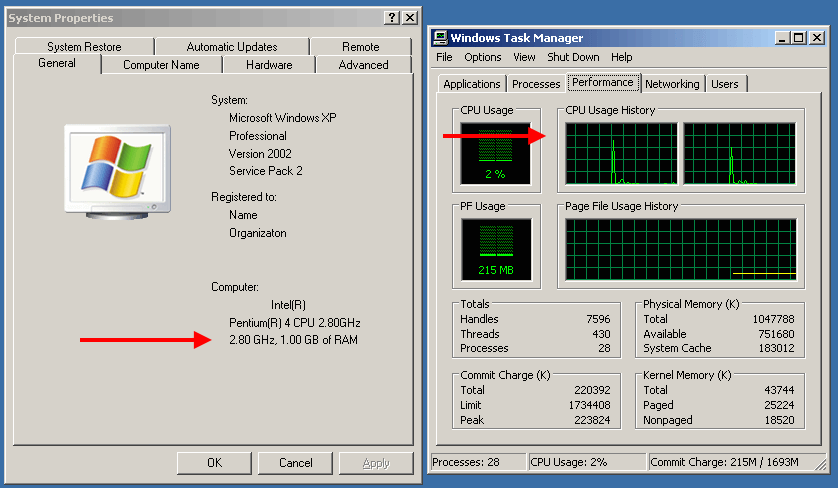Open the Hardware tab
This screenshot has width=838, height=488.
[x=269, y=65]
